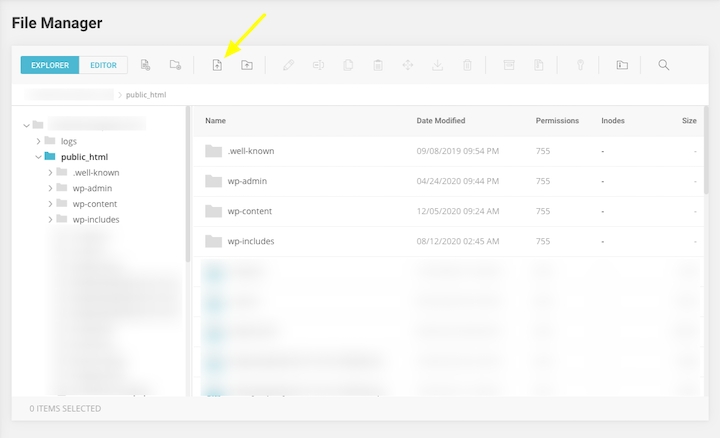Expand wp-includes in the tree

click(x=51, y=219)
